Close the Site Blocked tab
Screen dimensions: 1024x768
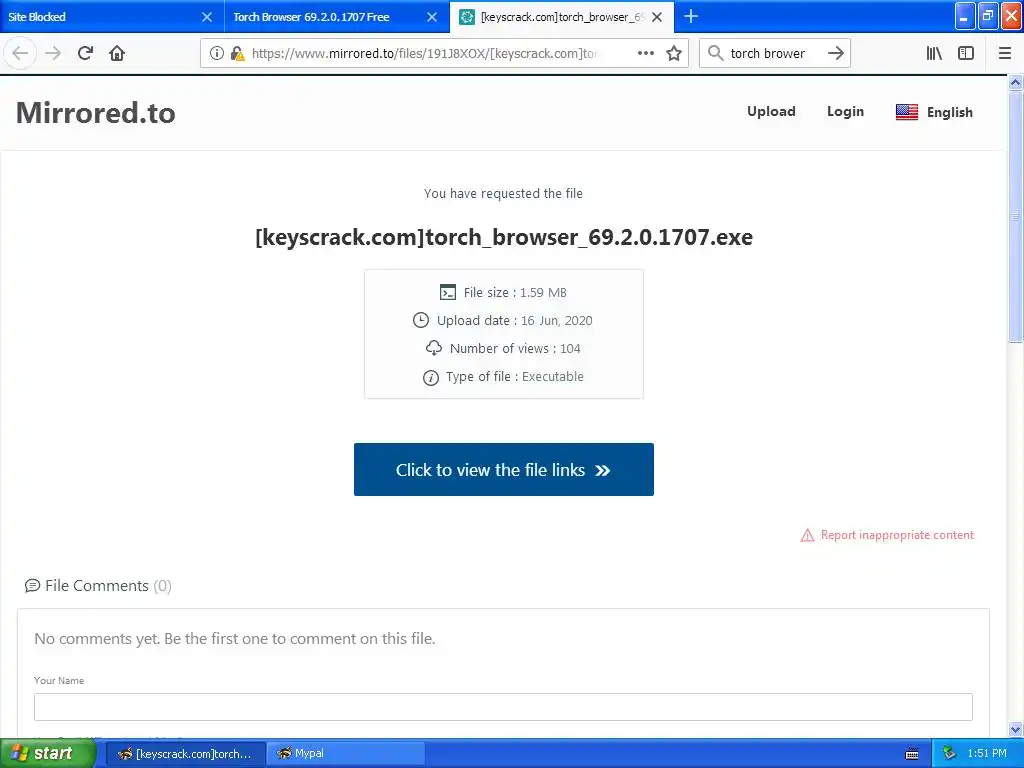207,17
